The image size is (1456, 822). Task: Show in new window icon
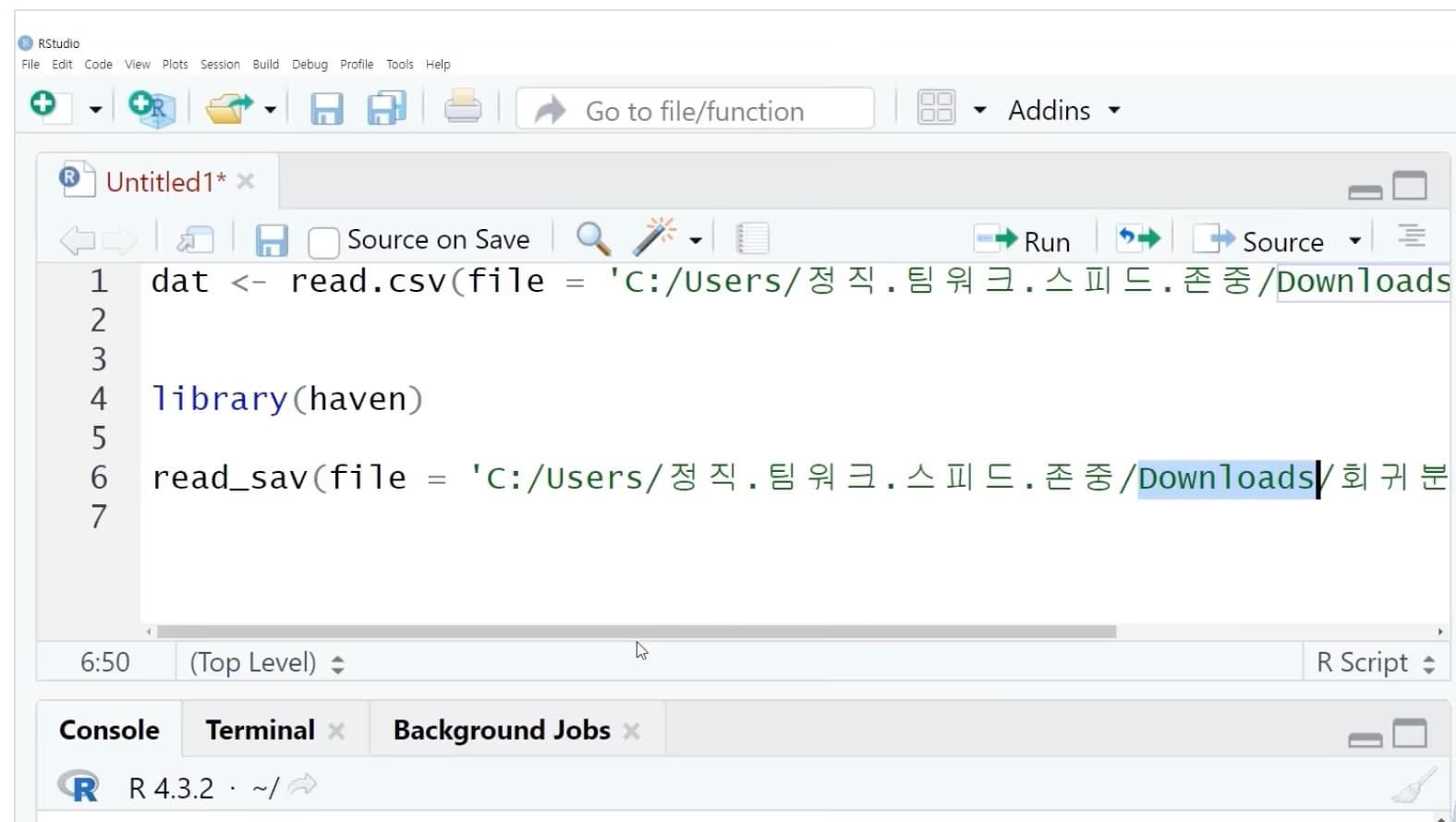pos(195,240)
